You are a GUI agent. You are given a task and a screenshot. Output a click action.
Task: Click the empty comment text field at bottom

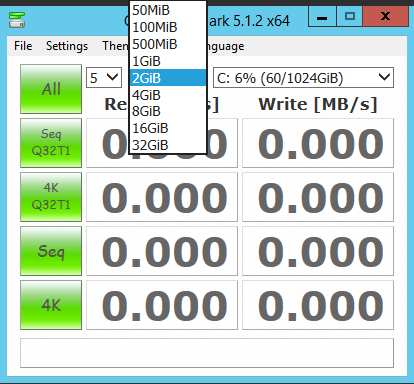point(207,353)
